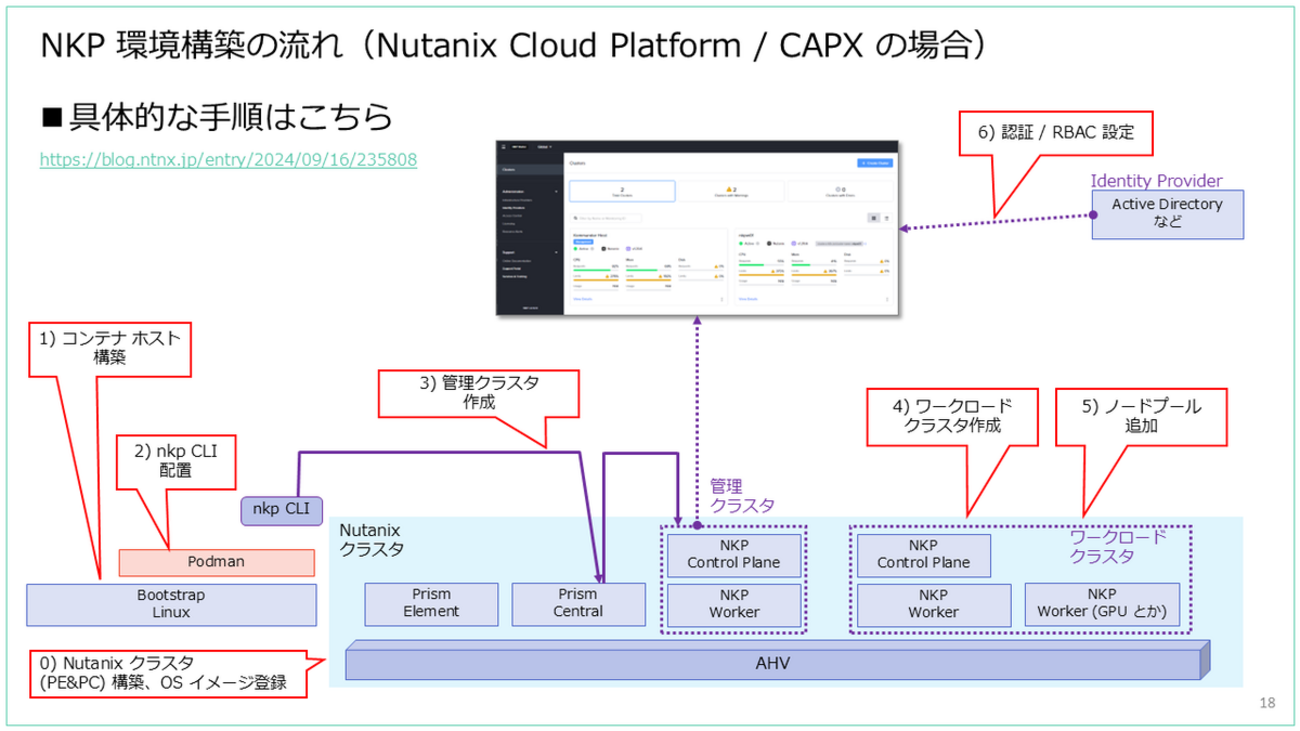
Task: Click the Create Cluster button
Action: coord(875,163)
